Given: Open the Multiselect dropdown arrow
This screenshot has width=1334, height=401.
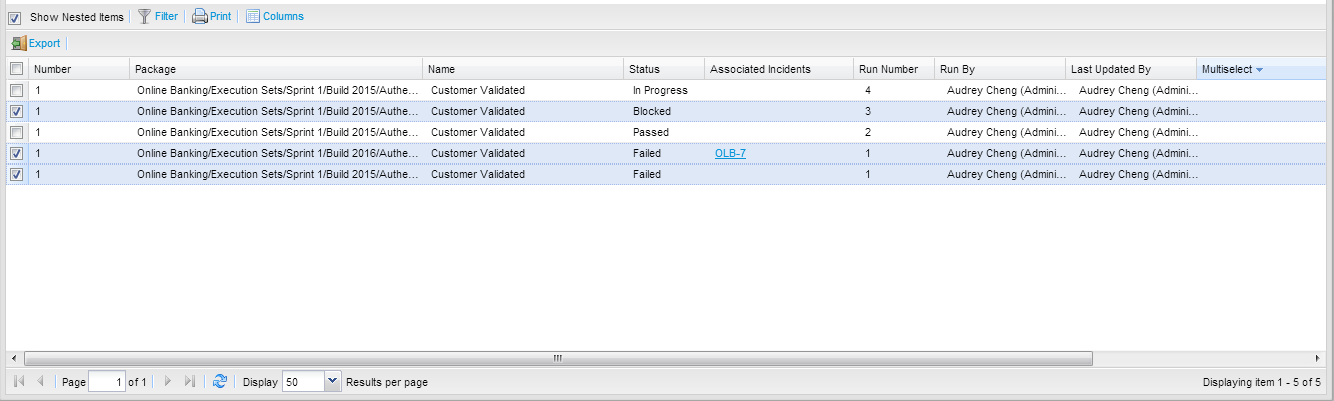Looking at the screenshot, I should (1259, 69).
